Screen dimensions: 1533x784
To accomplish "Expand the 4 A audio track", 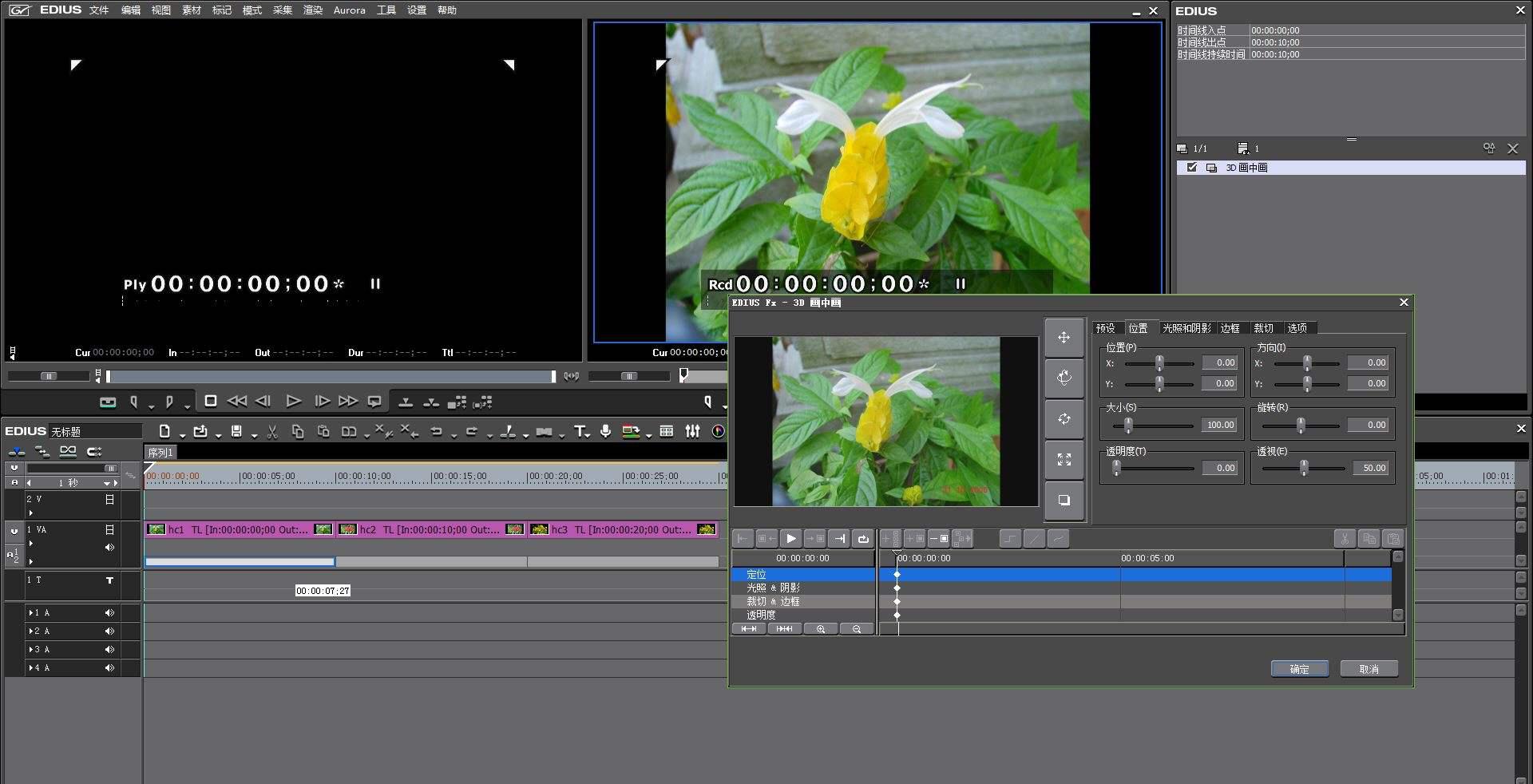I will click(31, 668).
